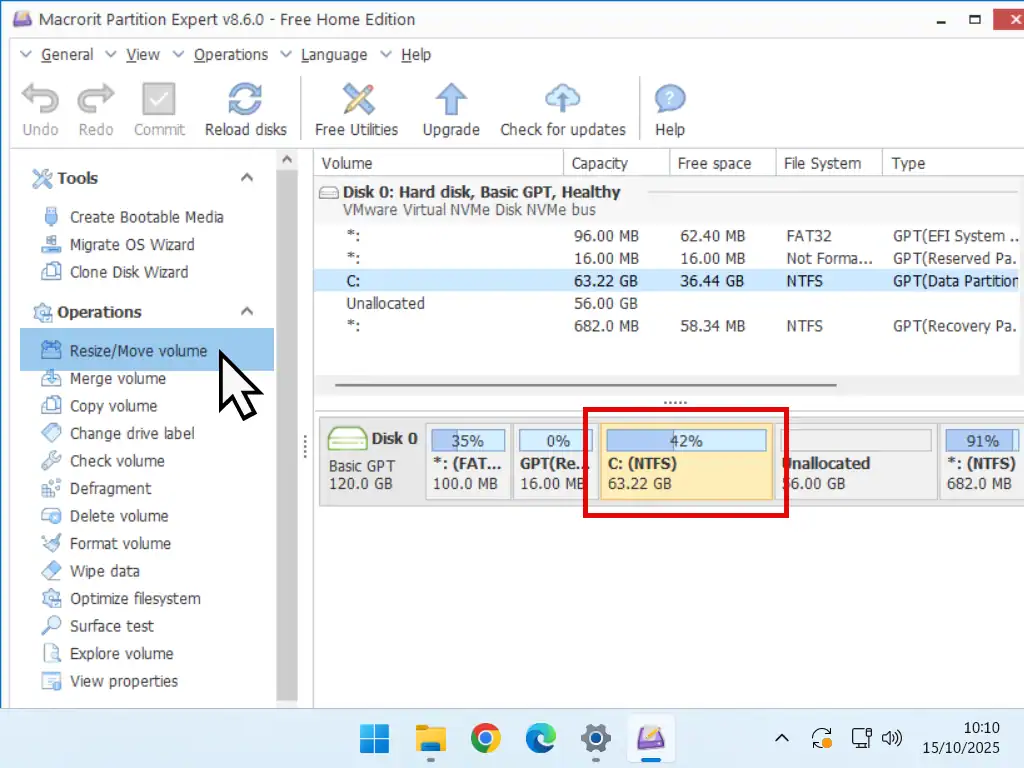Screen dimensions: 1024x768
Task: Select the Unallocated 56.00 GB row in the volume list
Action: click(x=385, y=303)
